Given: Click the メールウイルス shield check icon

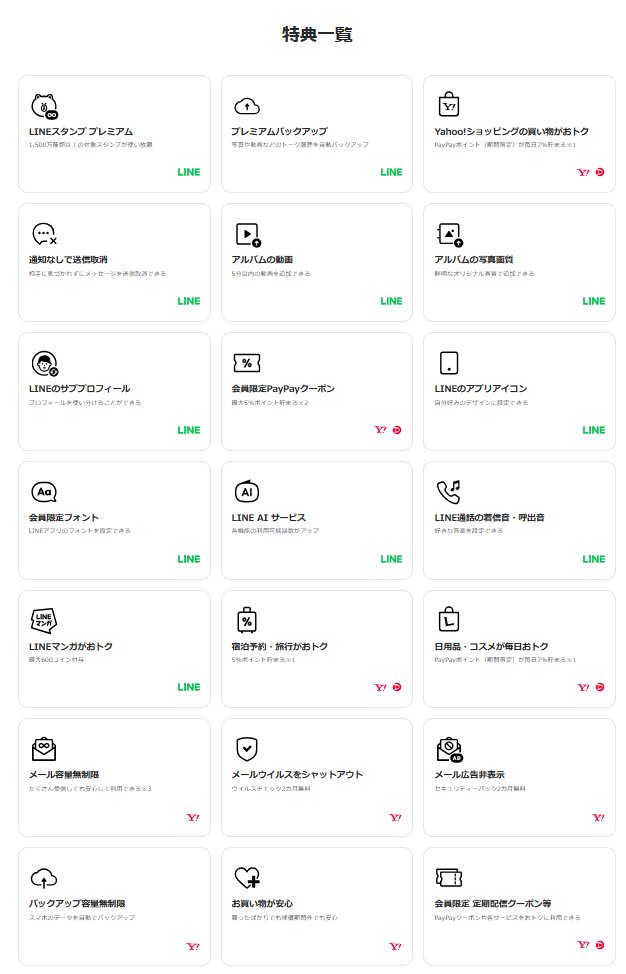Looking at the screenshot, I should (247, 749).
